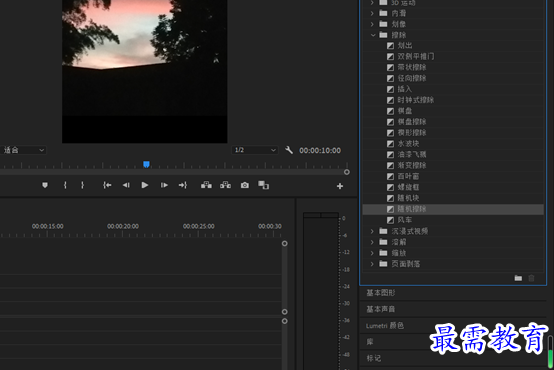The image size is (554, 370).
Task: Click the Extract button icon
Action: click(225, 185)
